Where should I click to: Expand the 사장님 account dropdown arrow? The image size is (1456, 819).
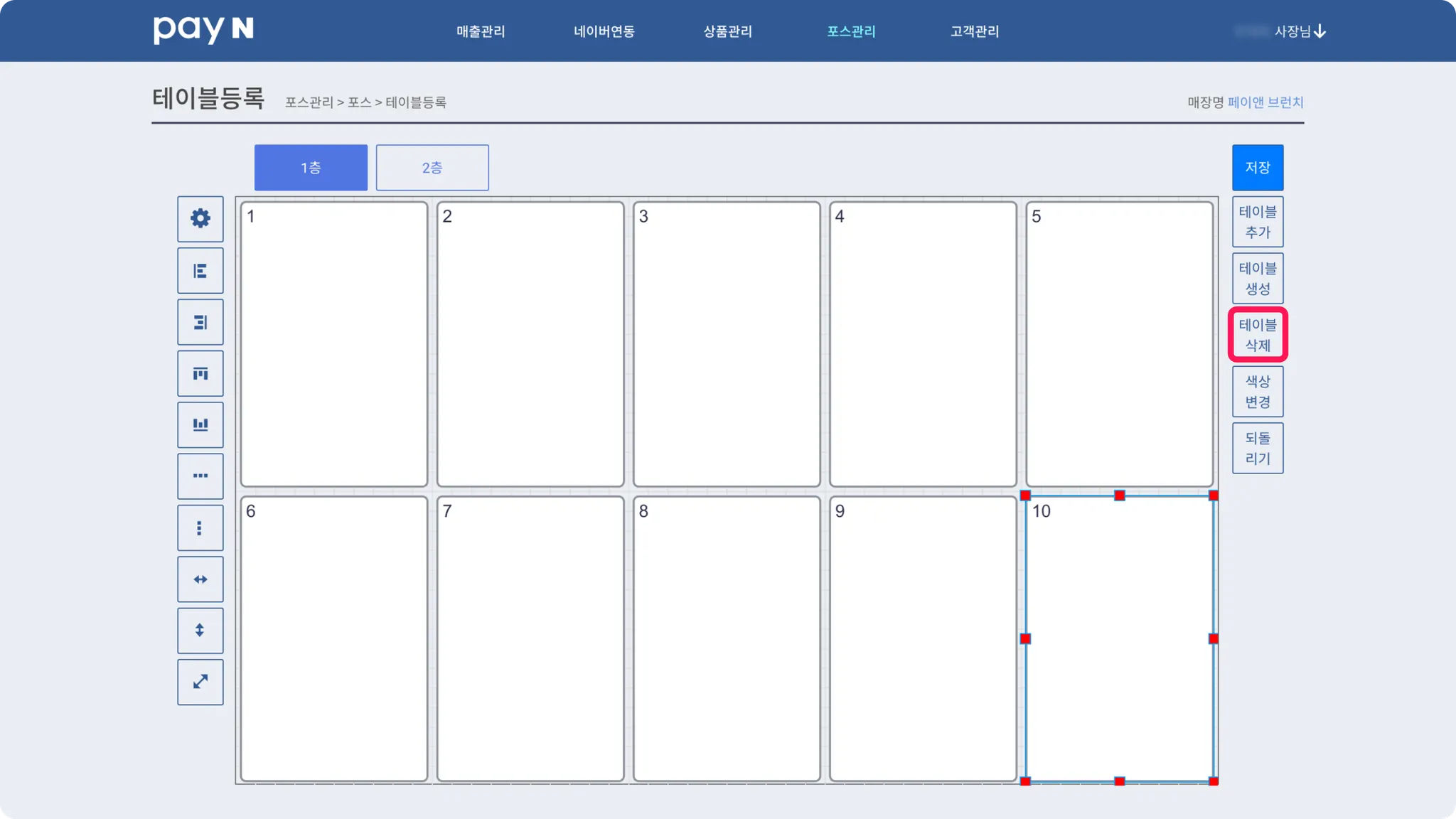1319,31
